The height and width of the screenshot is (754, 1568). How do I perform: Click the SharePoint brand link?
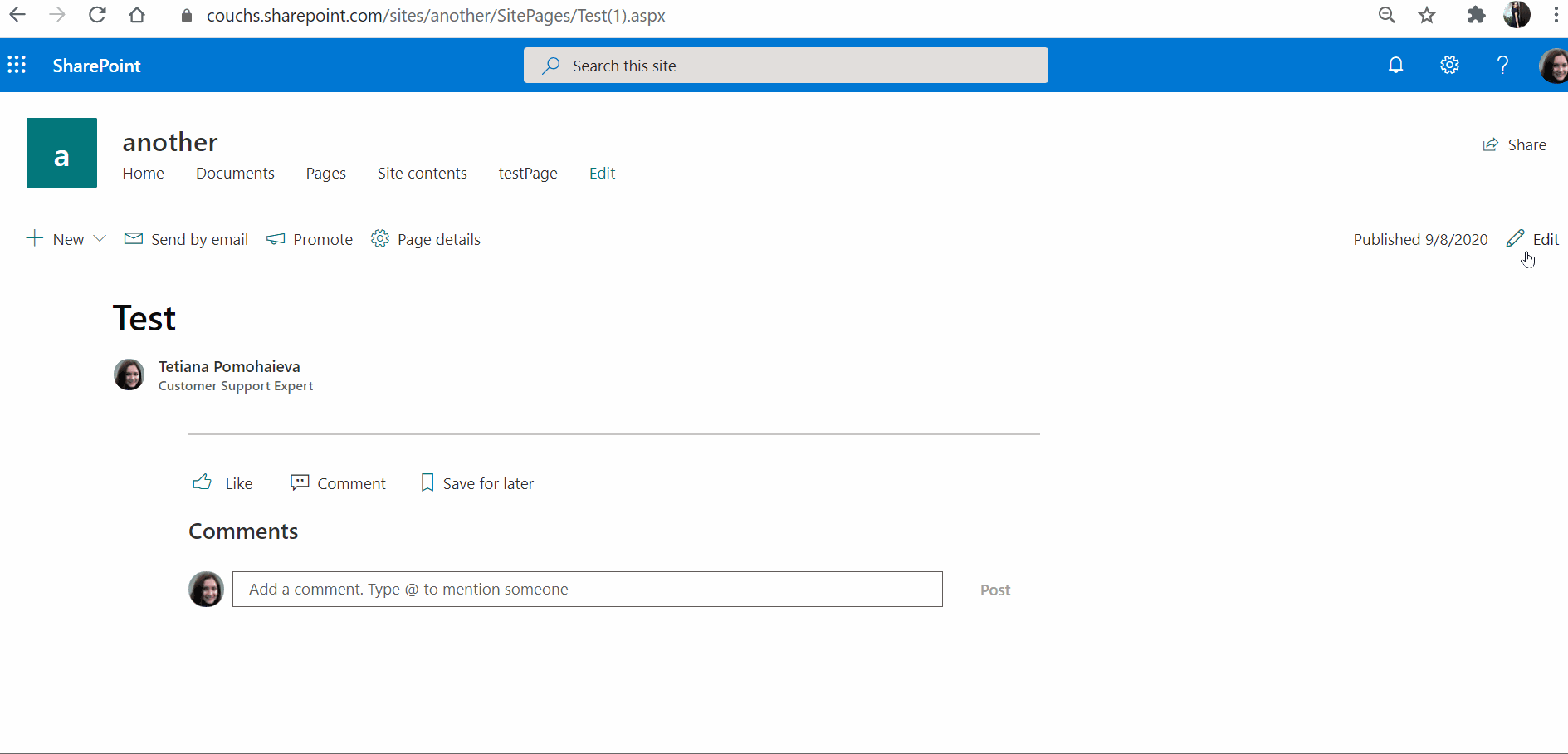click(x=96, y=66)
